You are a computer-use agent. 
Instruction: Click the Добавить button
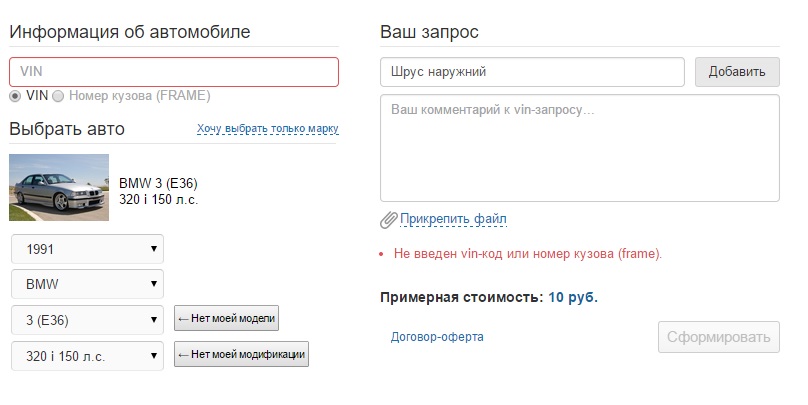tap(737, 72)
